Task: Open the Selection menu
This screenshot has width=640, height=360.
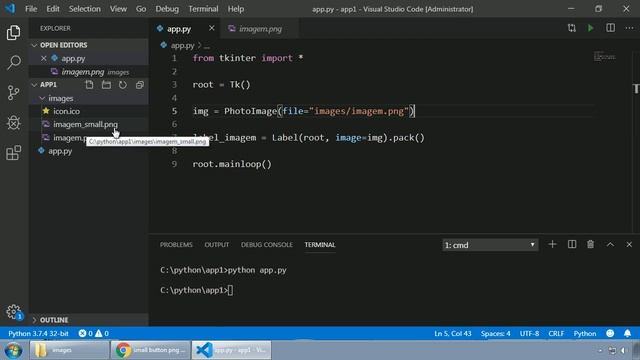Action: tap(84, 9)
